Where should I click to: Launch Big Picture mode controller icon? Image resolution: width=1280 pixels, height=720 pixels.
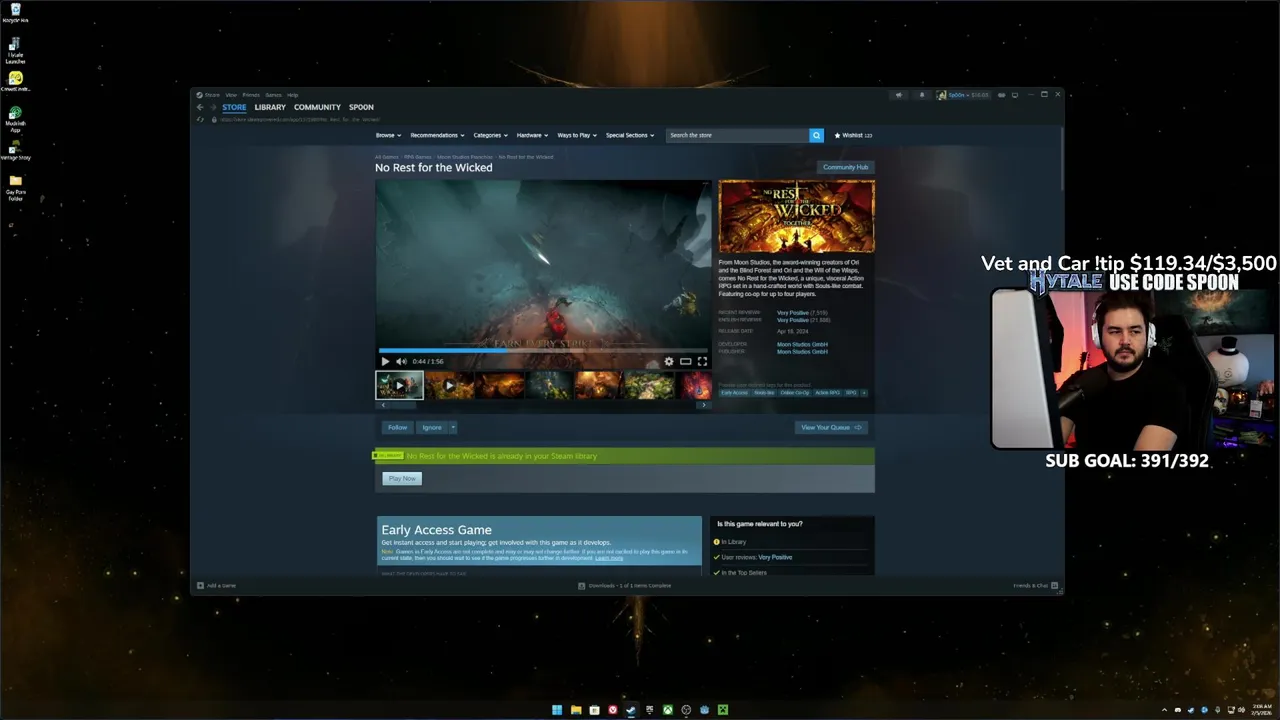pyautogui.click(x=1000, y=95)
